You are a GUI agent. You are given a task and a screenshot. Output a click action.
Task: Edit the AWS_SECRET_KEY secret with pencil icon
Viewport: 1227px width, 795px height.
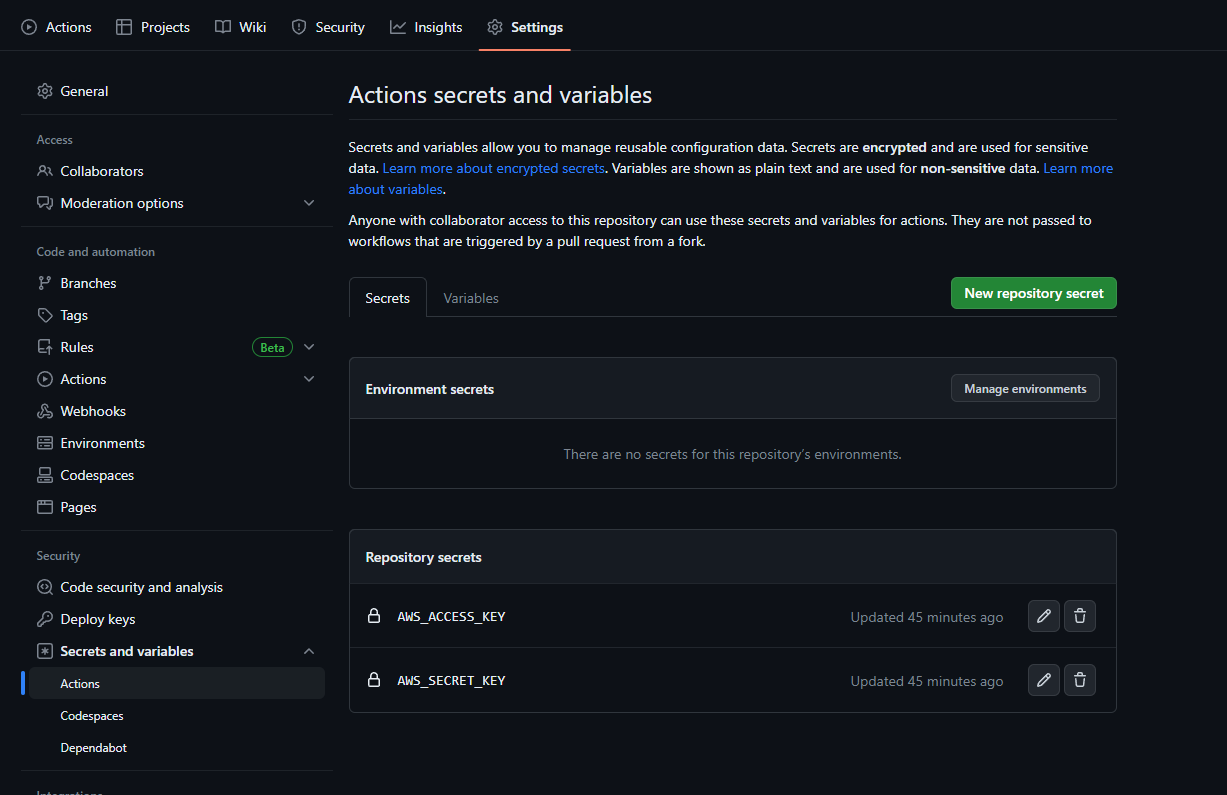tap(1044, 681)
